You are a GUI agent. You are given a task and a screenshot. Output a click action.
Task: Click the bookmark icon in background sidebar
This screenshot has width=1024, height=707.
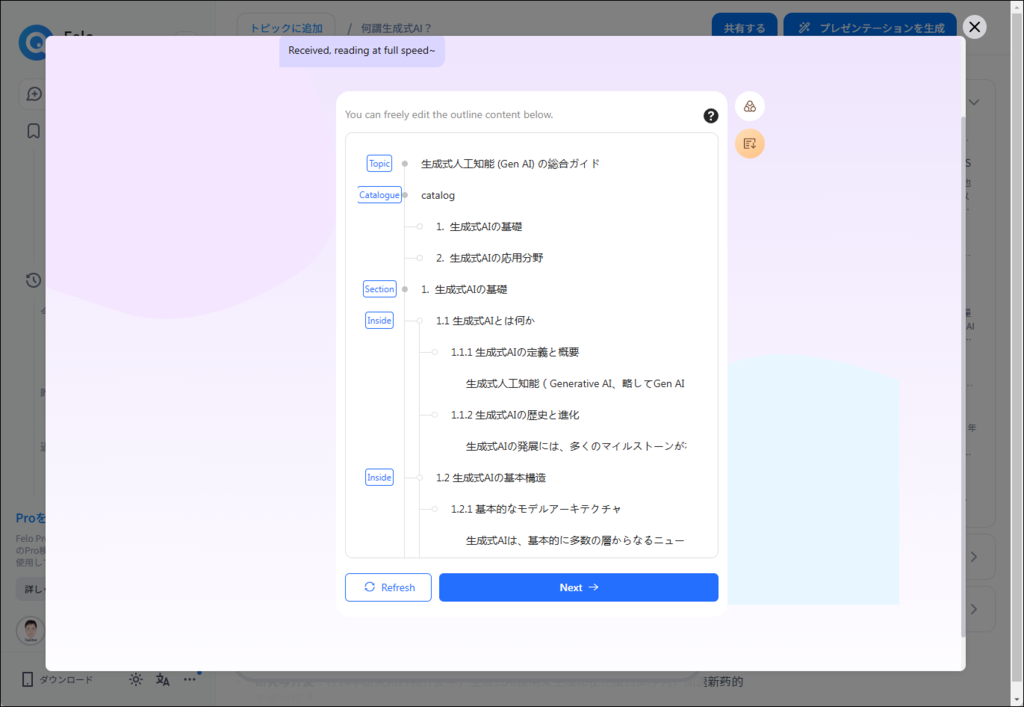click(x=33, y=131)
